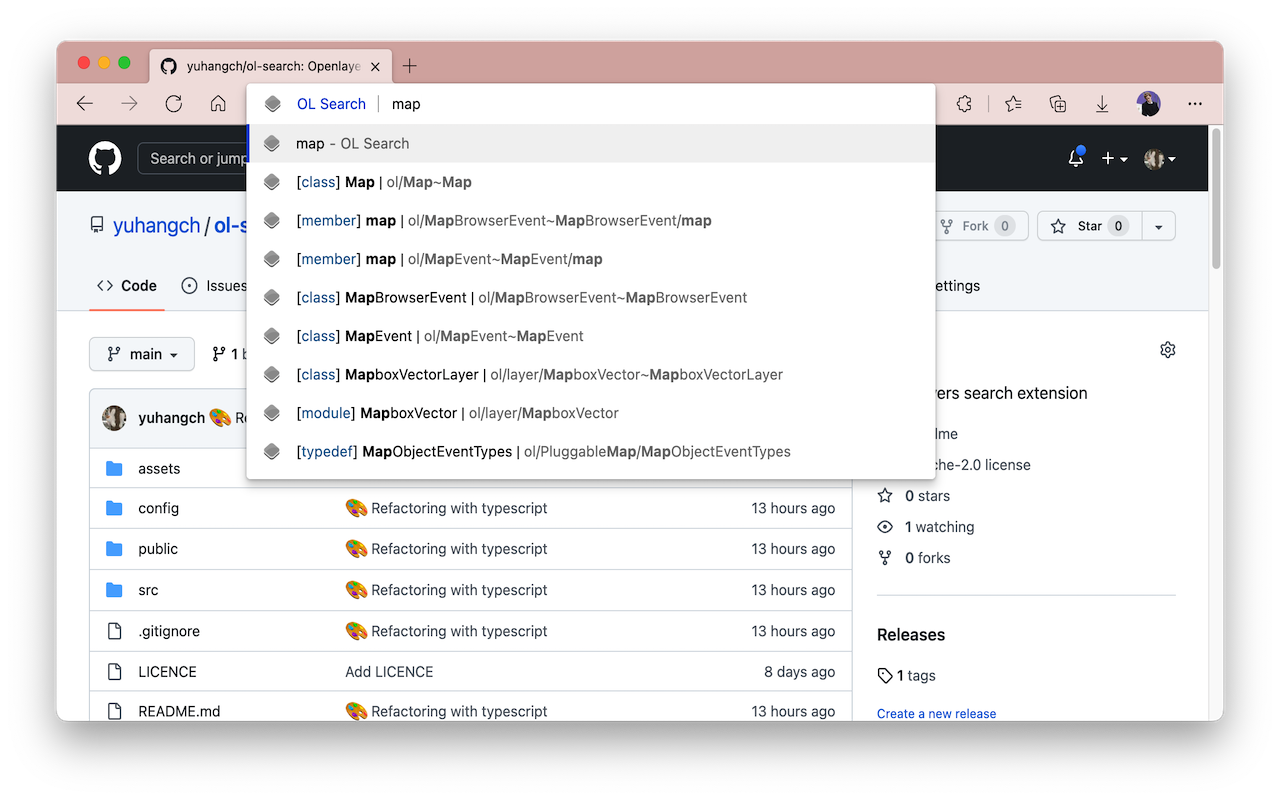This screenshot has height=800, width=1280.
Task: Click the public folder icon
Action: [114, 549]
